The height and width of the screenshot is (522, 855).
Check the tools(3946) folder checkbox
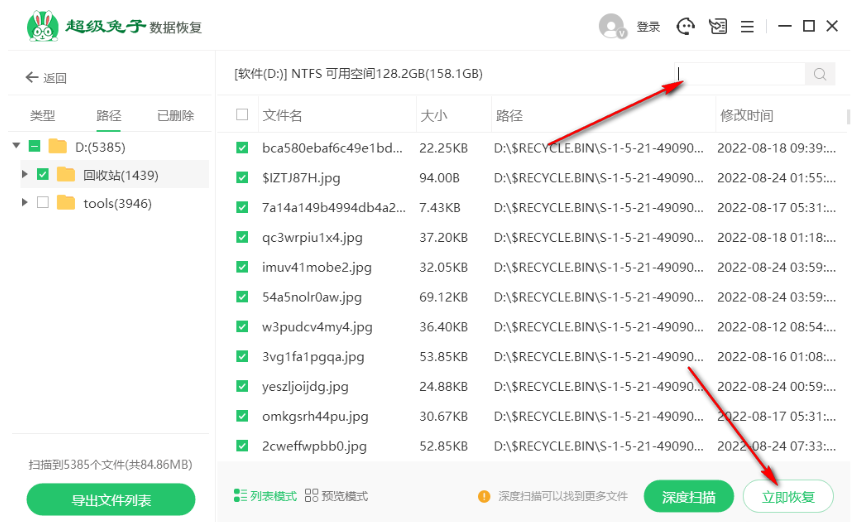pos(42,203)
